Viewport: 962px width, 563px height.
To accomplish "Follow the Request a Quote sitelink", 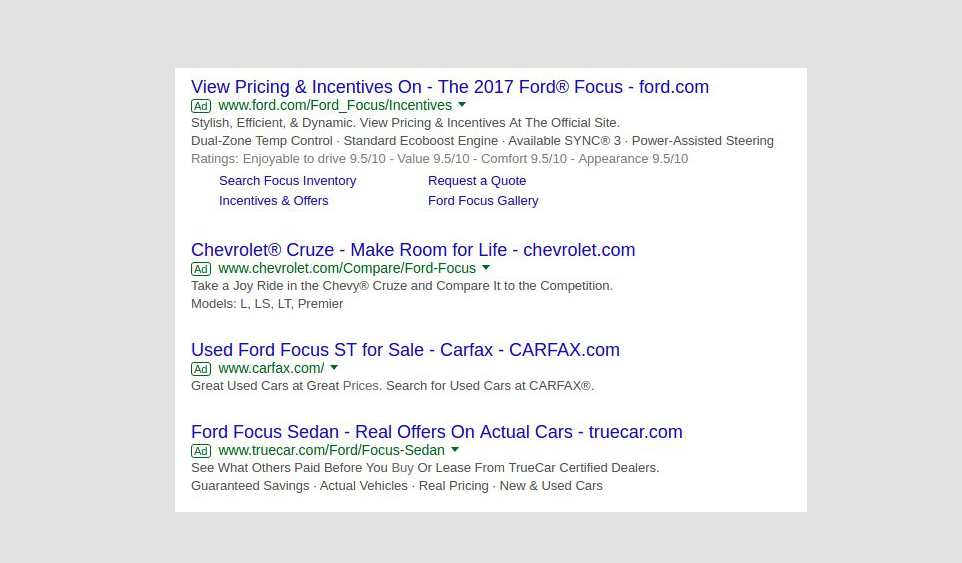I will pos(477,181).
